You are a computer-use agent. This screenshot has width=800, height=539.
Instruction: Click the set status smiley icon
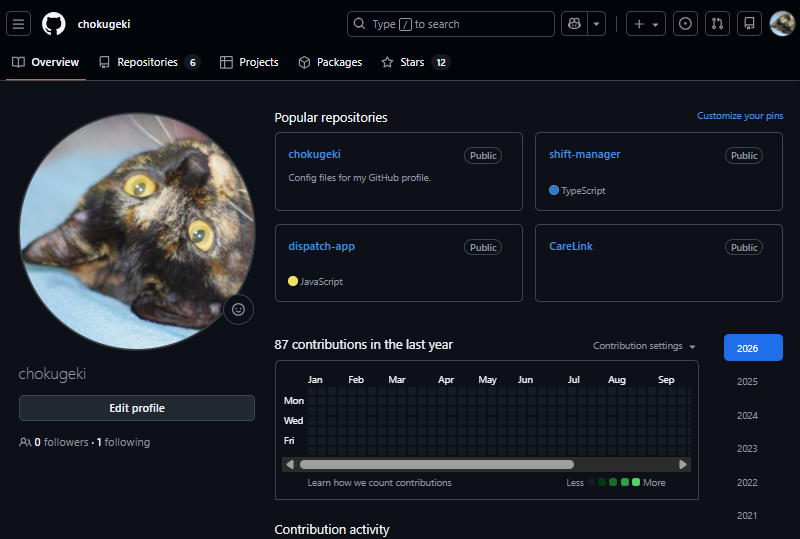point(238,310)
